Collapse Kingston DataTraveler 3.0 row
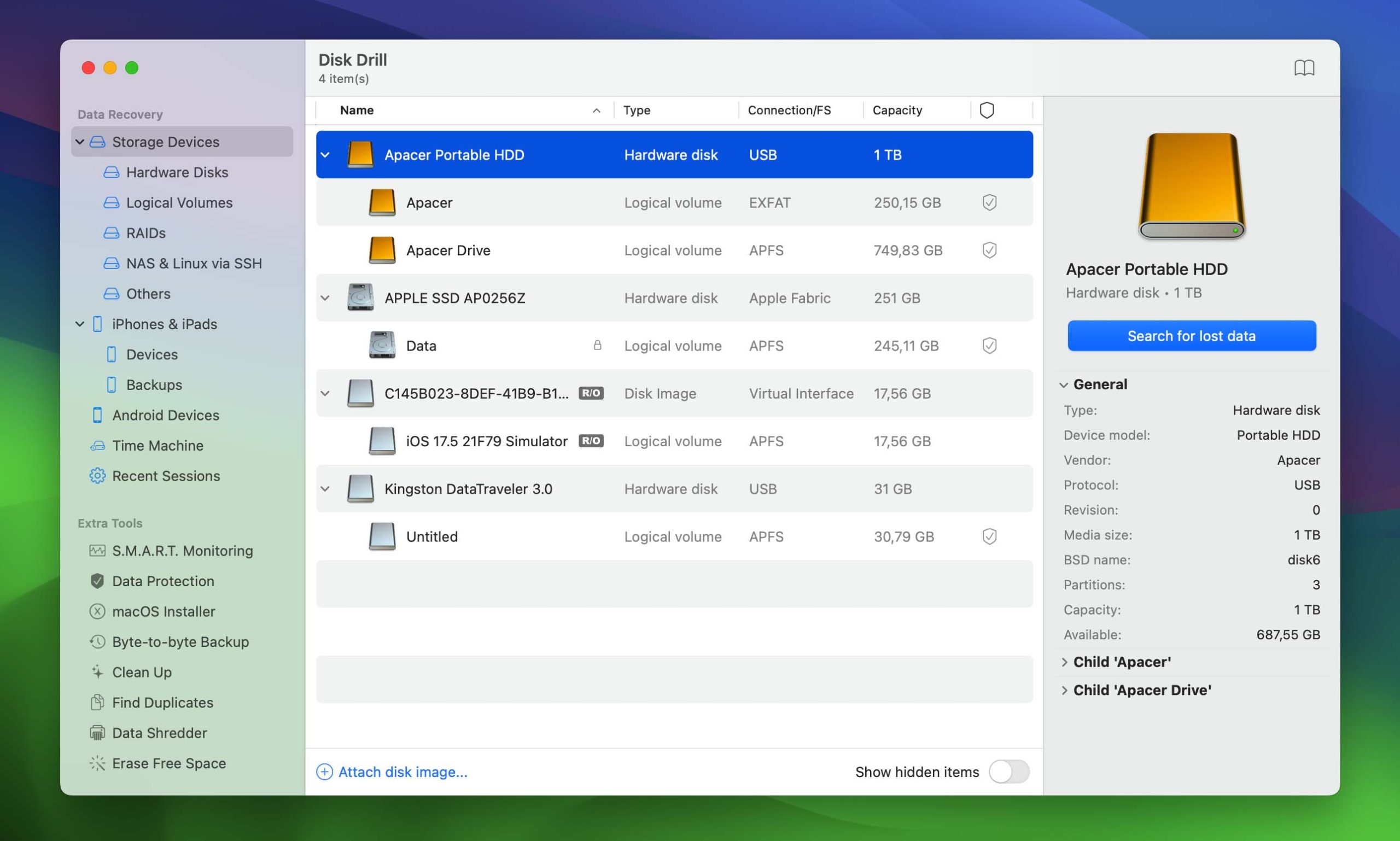 [325, 488]
